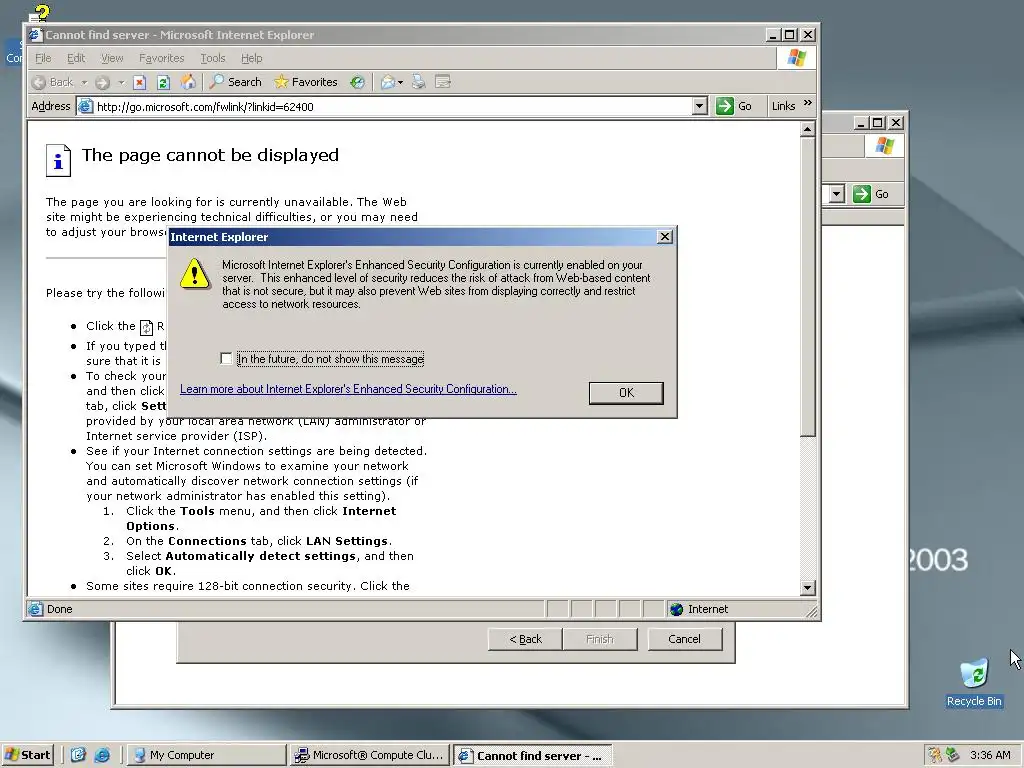Switch to My Computer taskbar item

(206, 755)
